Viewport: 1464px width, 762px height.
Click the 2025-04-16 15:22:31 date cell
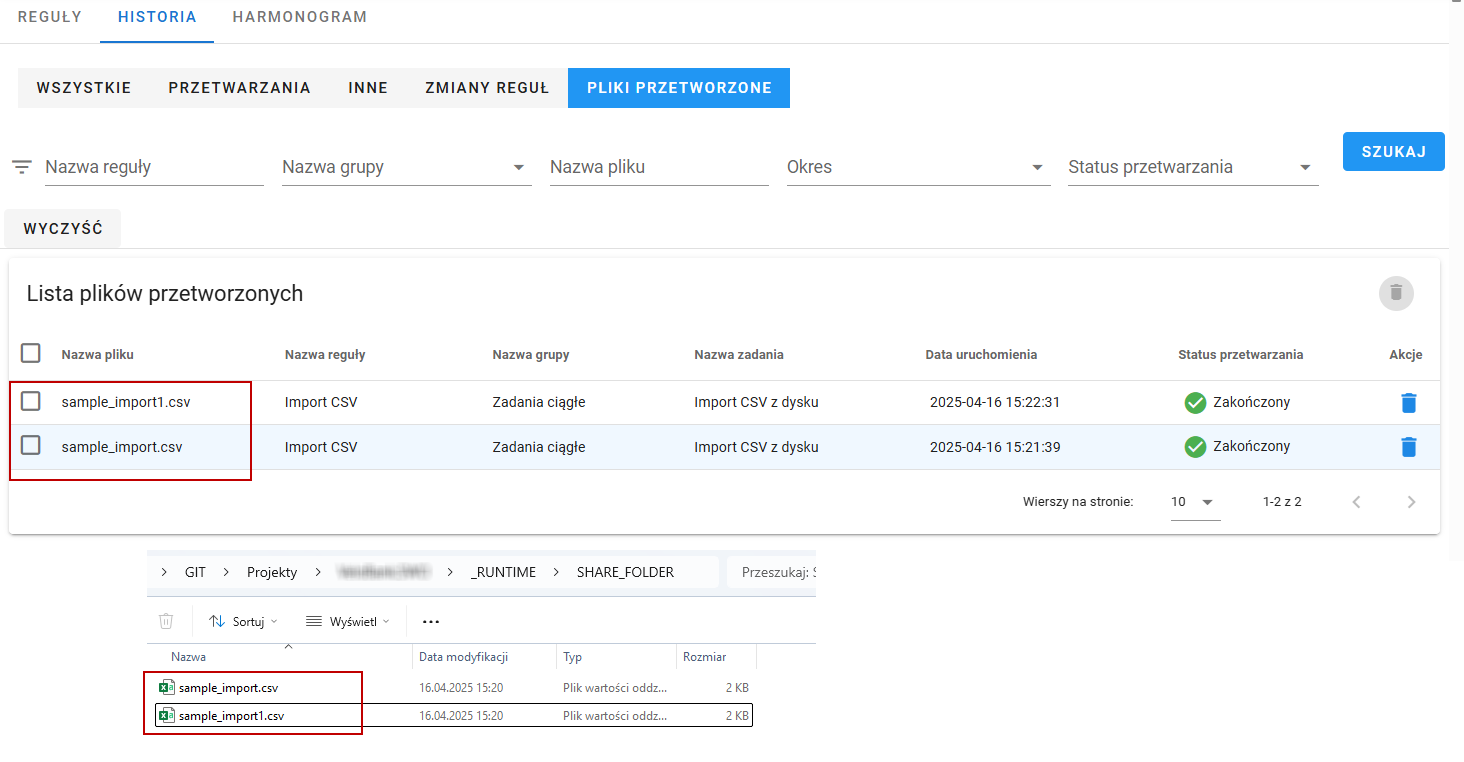pos(995,402)
